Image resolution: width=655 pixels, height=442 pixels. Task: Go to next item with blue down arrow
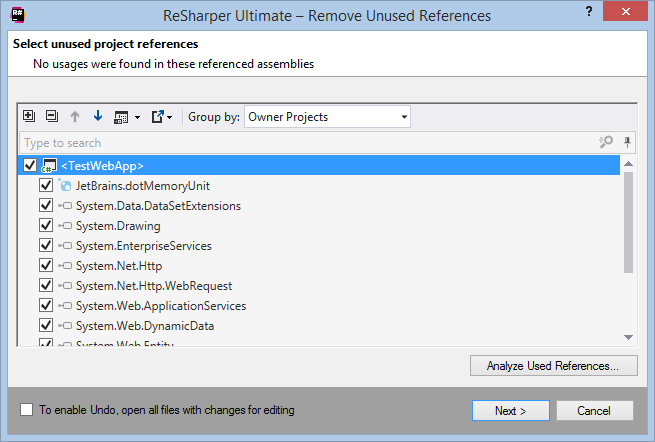[x=98, y=116]
